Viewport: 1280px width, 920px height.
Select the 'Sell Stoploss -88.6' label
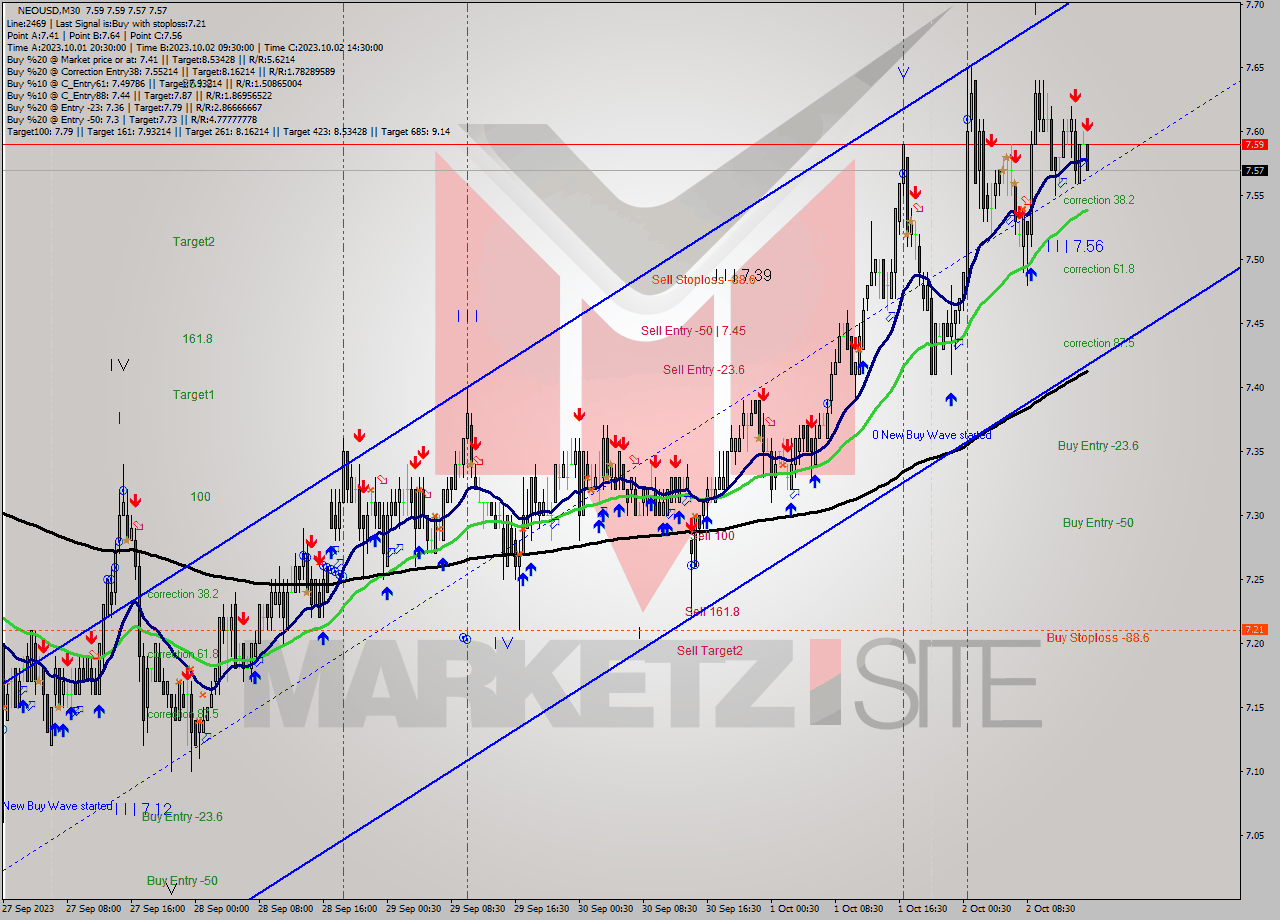coord(704,280)
